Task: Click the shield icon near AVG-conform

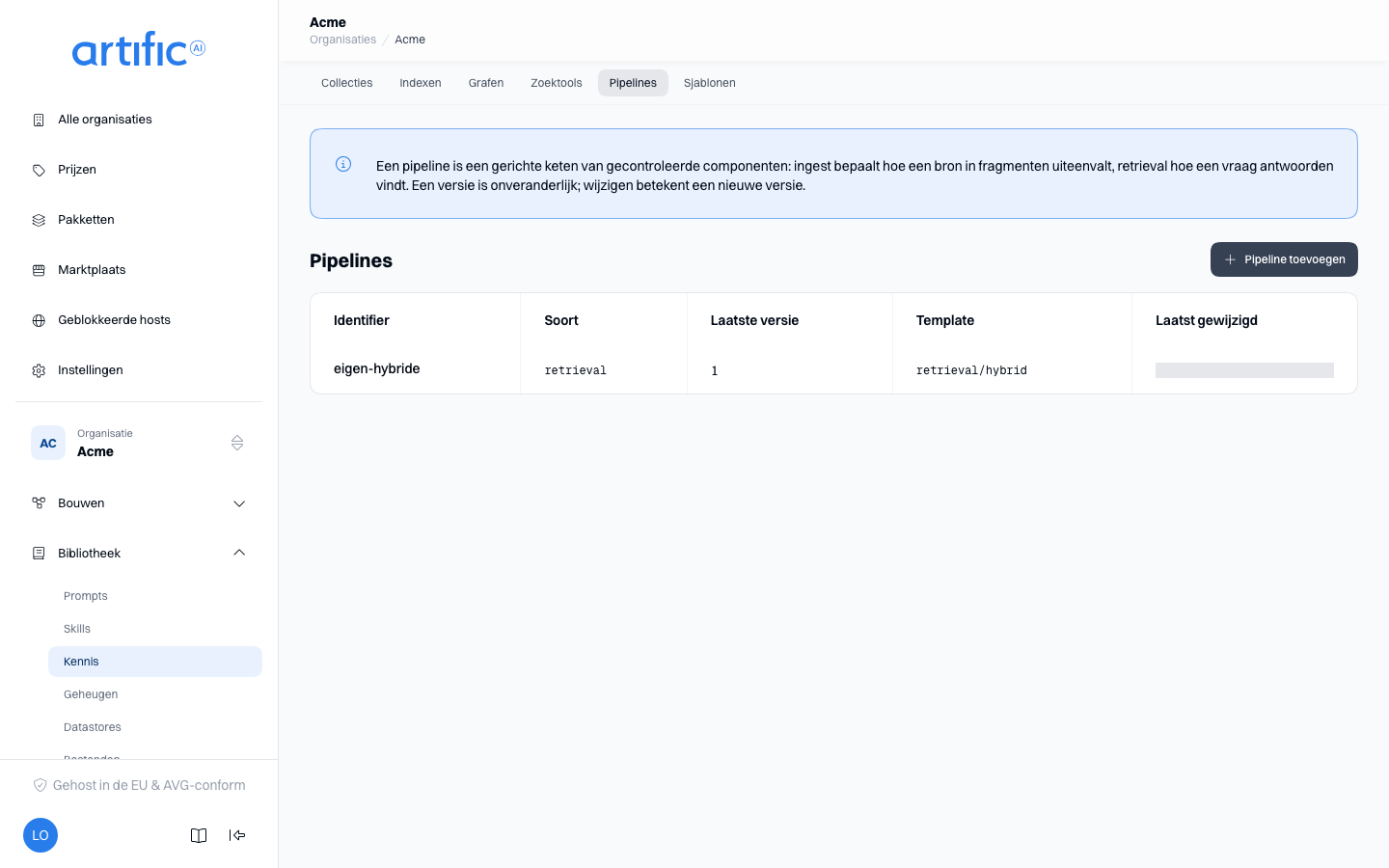Action: click(x=41, y=785)
